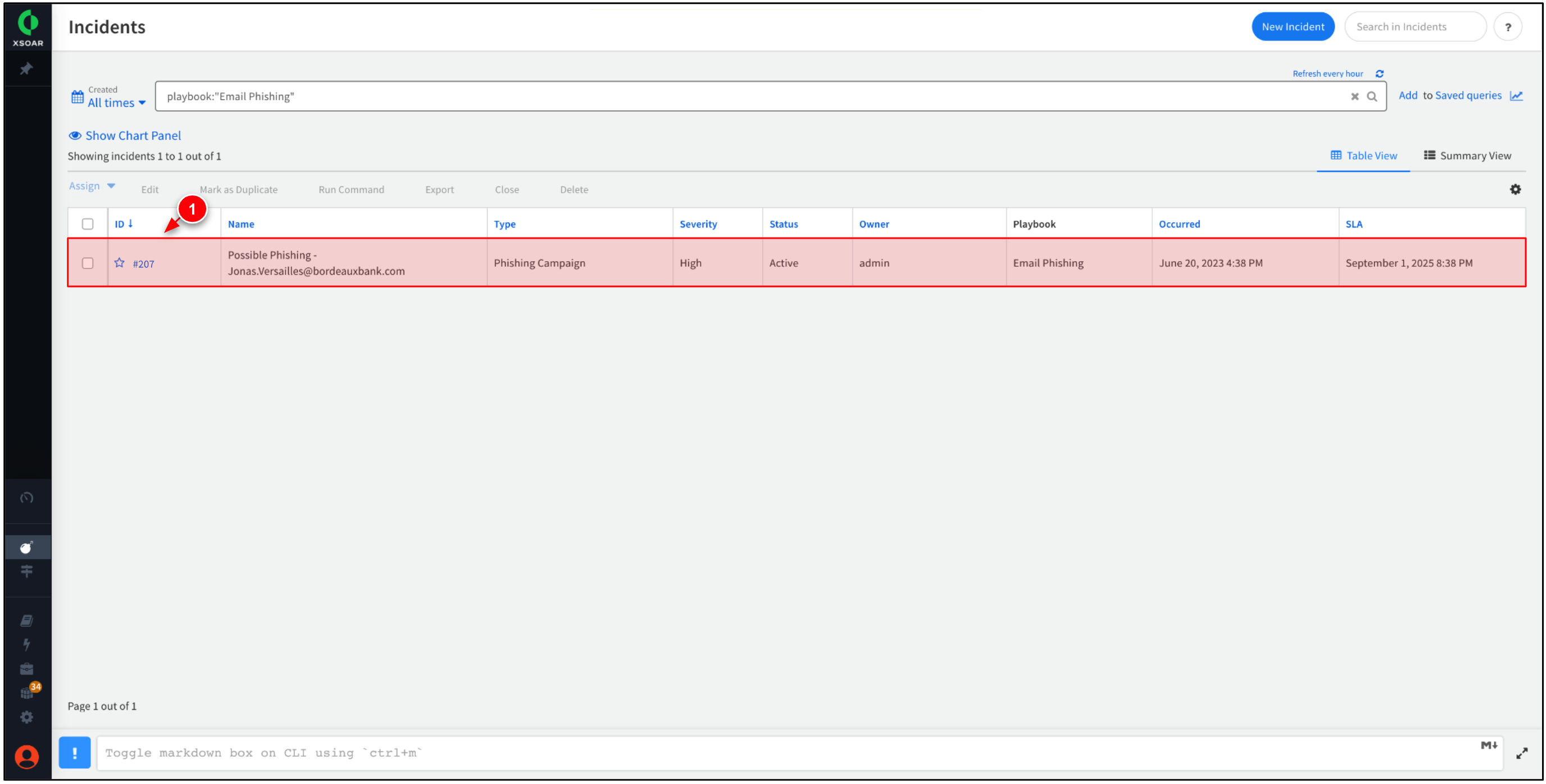Click the XSOAR logo icon in sidebar

[27, 26]
